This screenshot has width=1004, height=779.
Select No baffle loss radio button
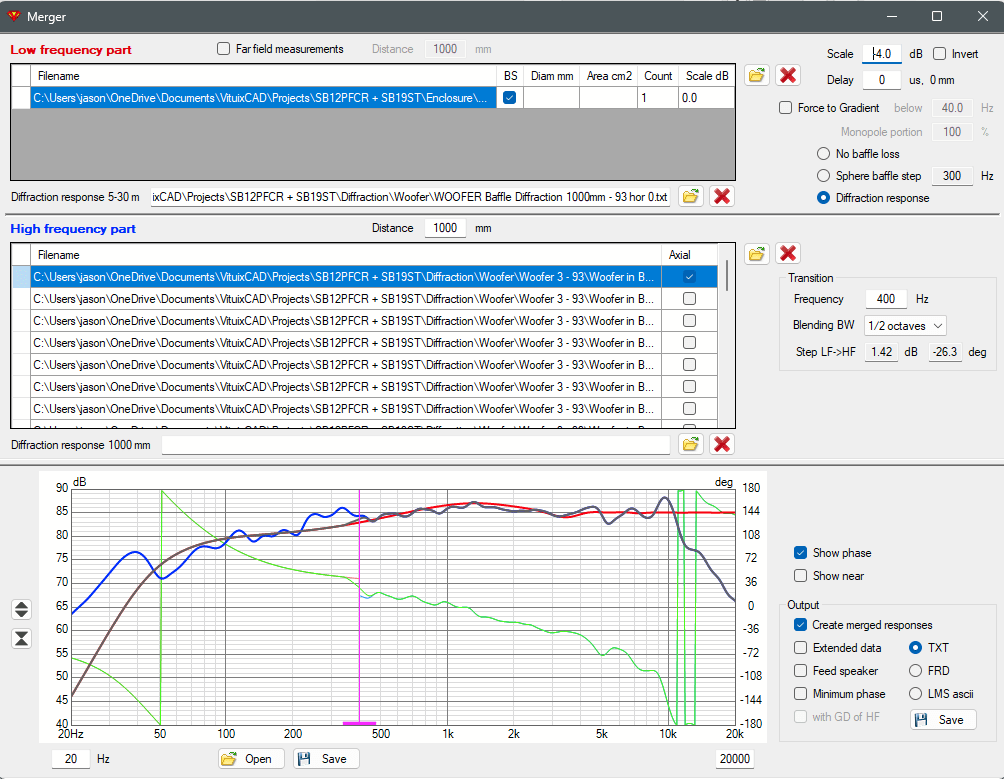pos(823,154)
